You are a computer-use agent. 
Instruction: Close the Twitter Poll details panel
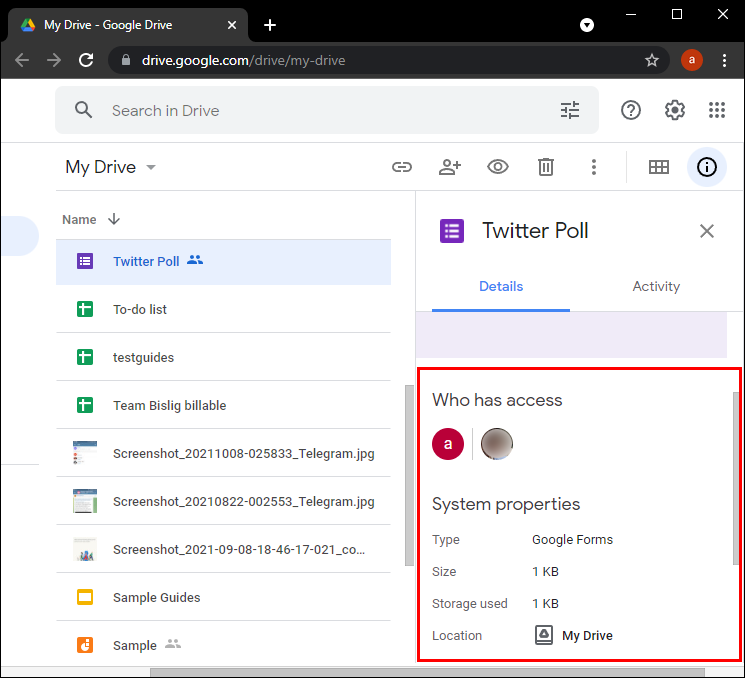[707, 231]
